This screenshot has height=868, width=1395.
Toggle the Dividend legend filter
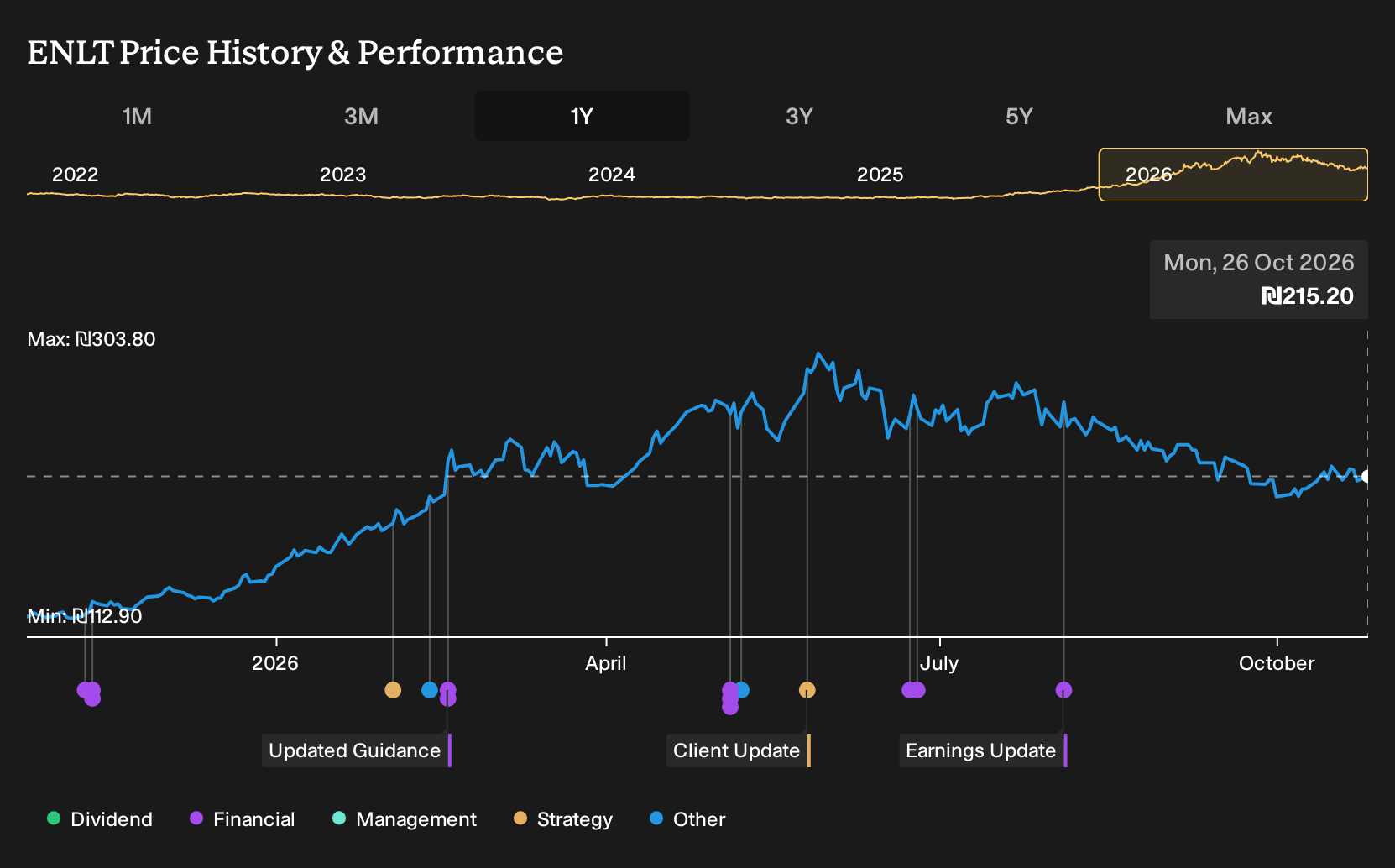[100, 819]
